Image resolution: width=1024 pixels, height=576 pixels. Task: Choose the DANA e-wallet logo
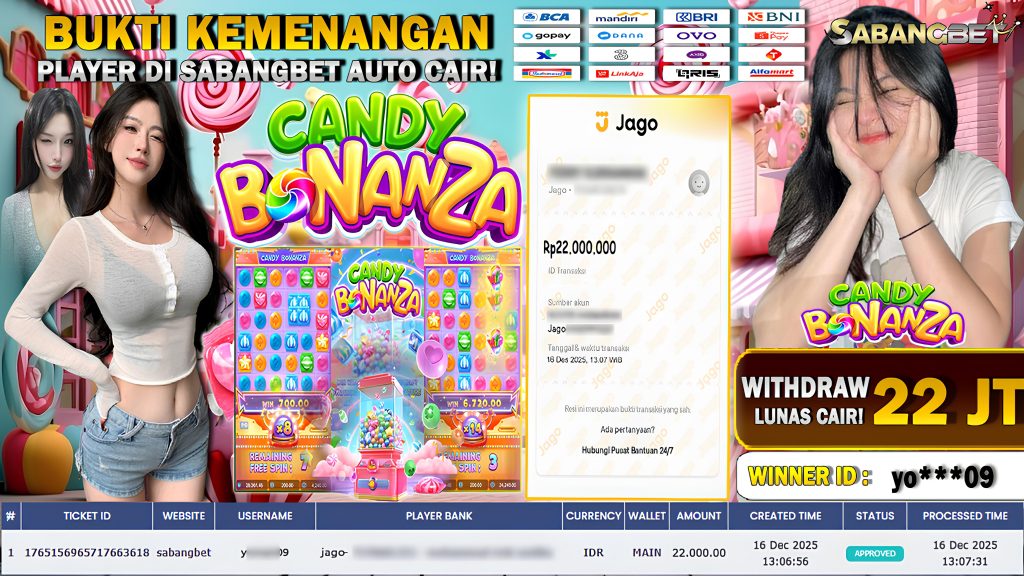(622, 36)
